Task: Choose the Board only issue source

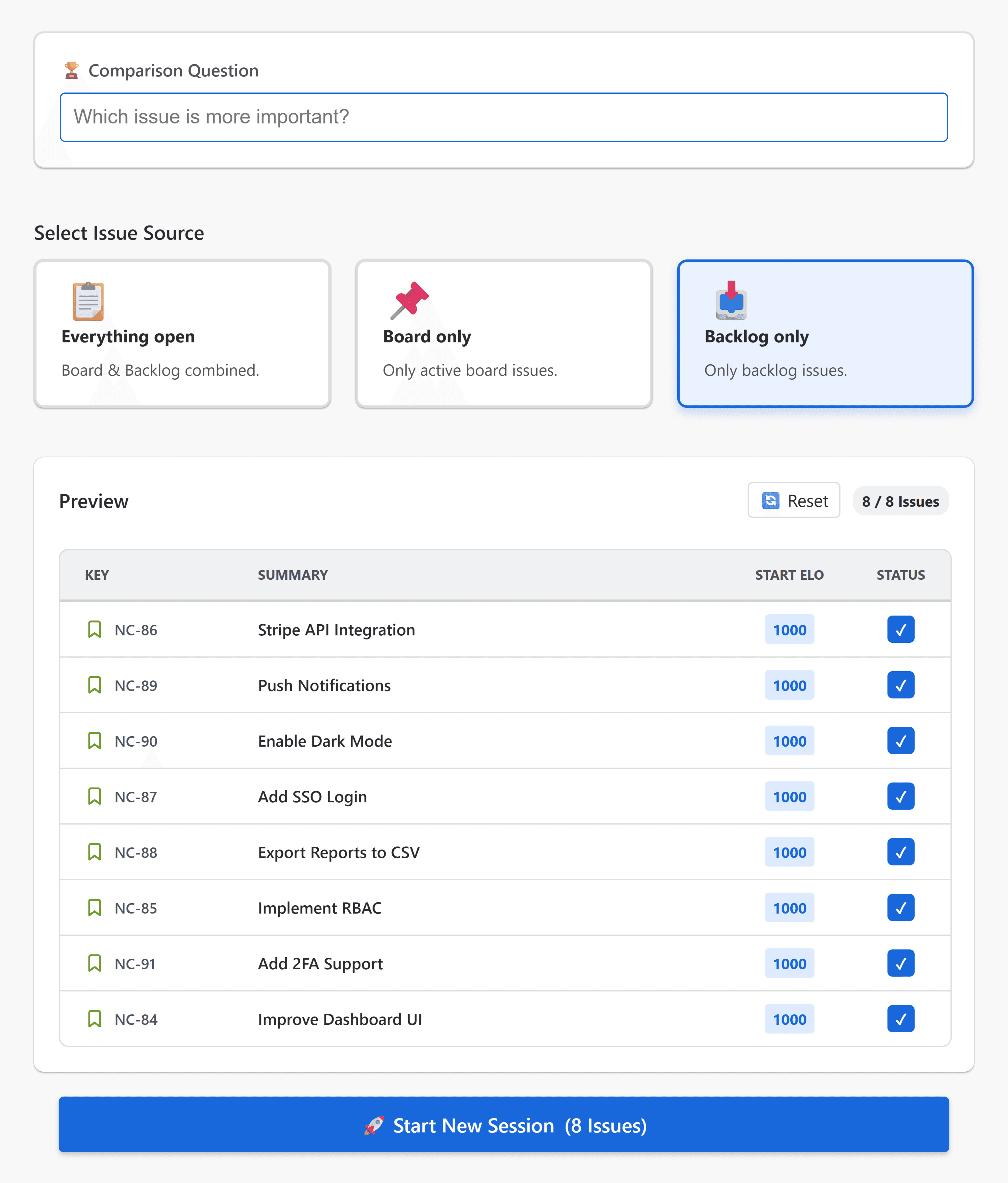Action: [504, 334]
